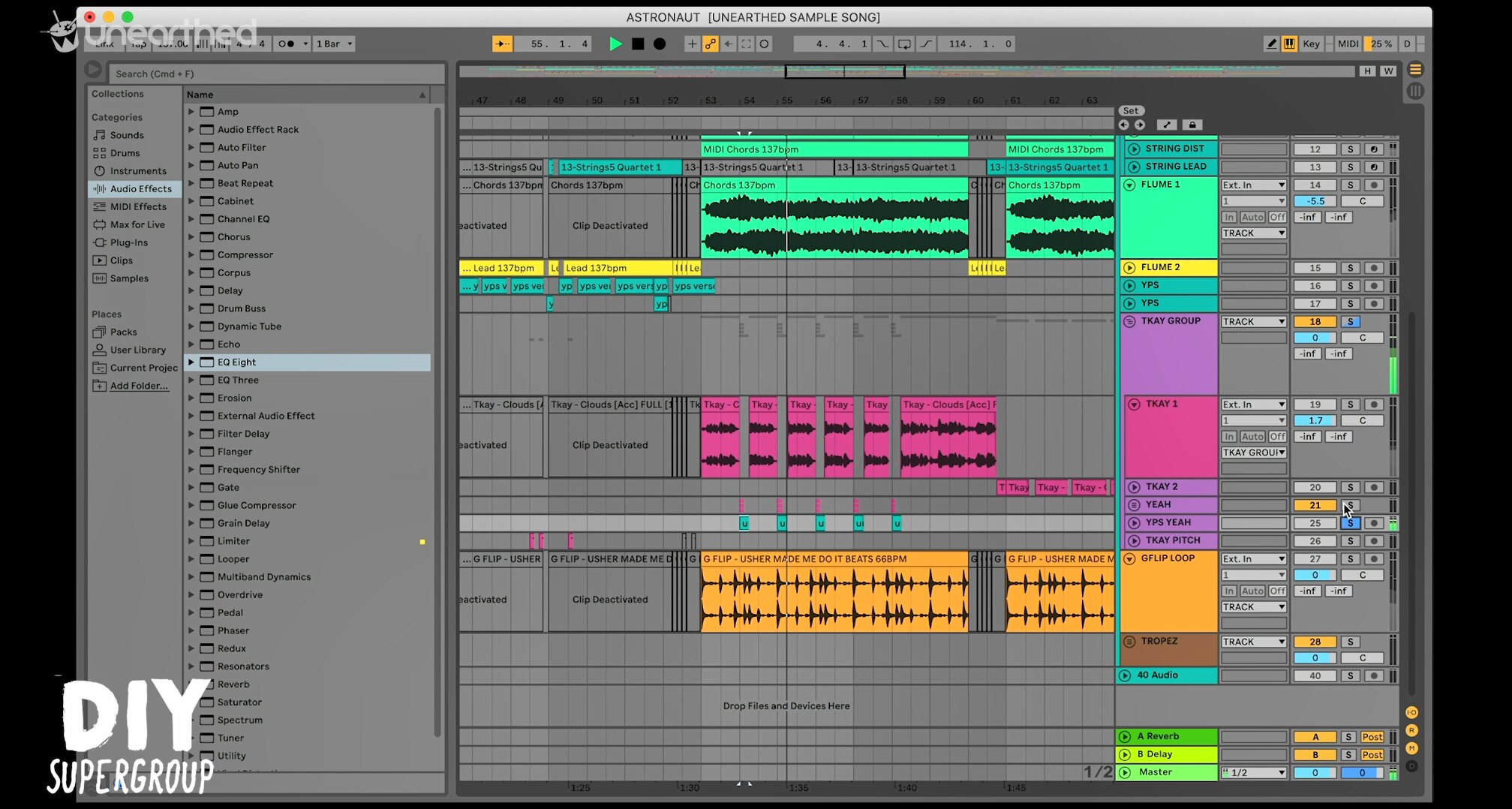Unfold the FLUME 2 track
Image resolution: width=1512 pixels, height=809 pixels.
[x=1129, y=267]
